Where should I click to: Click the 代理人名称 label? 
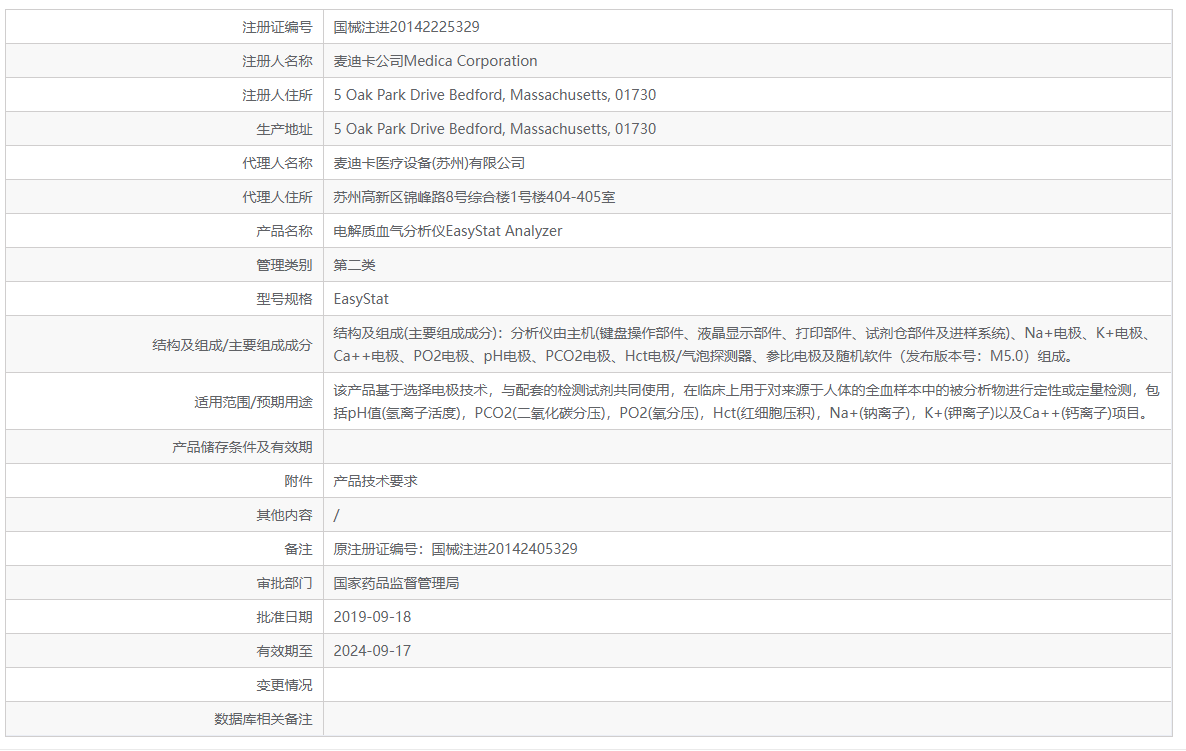click(x=277, y=163)
